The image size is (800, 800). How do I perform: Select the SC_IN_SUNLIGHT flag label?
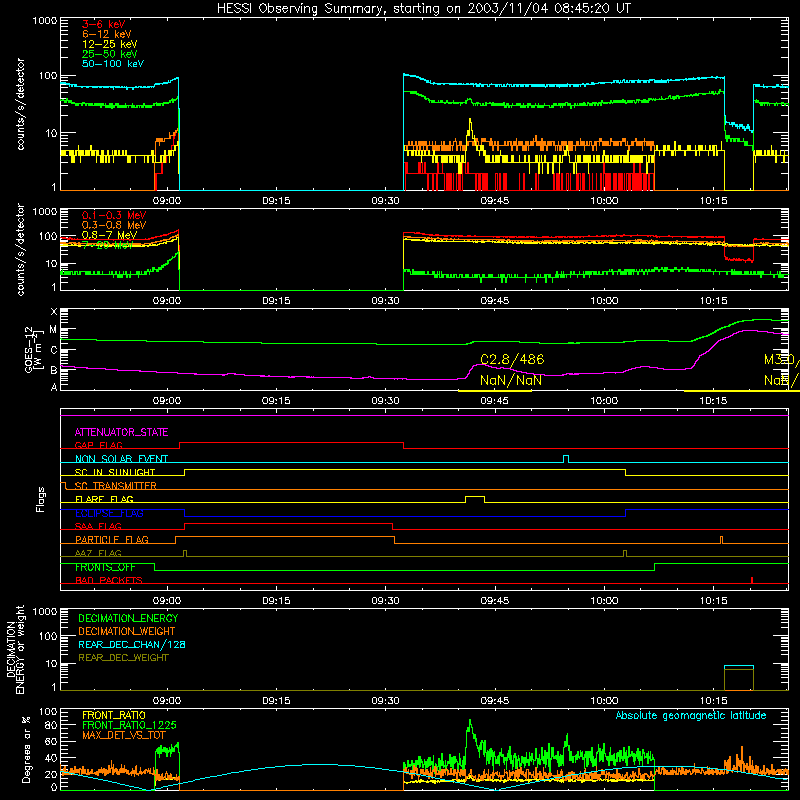click(x=115, y=472)
